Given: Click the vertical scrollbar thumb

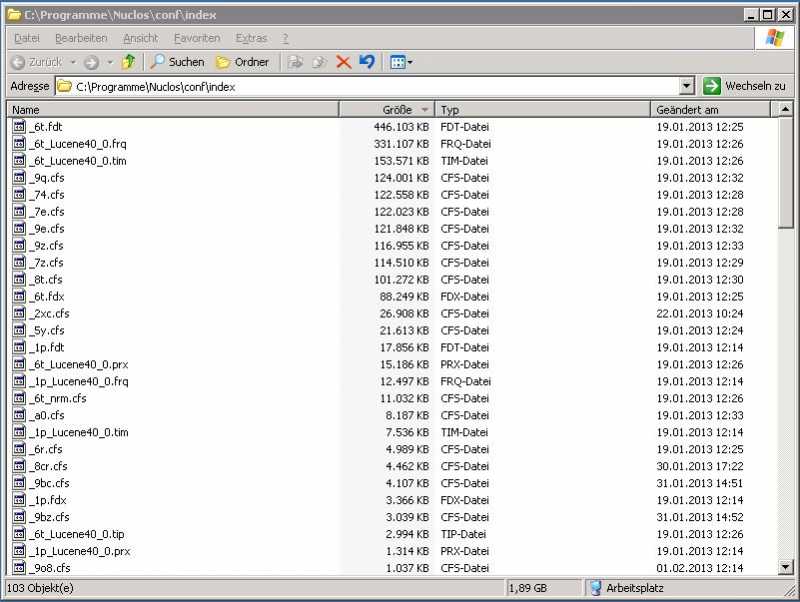Looking at the screenshot, I should (785, 173).
